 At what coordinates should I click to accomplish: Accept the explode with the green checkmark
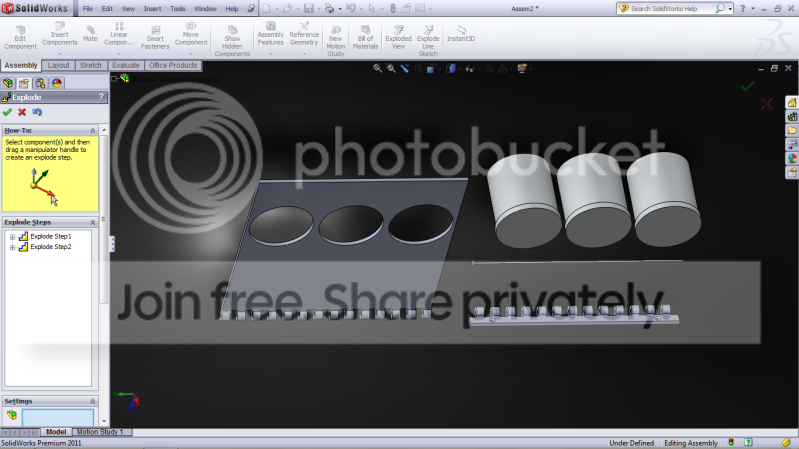click(x=7, y=112)
